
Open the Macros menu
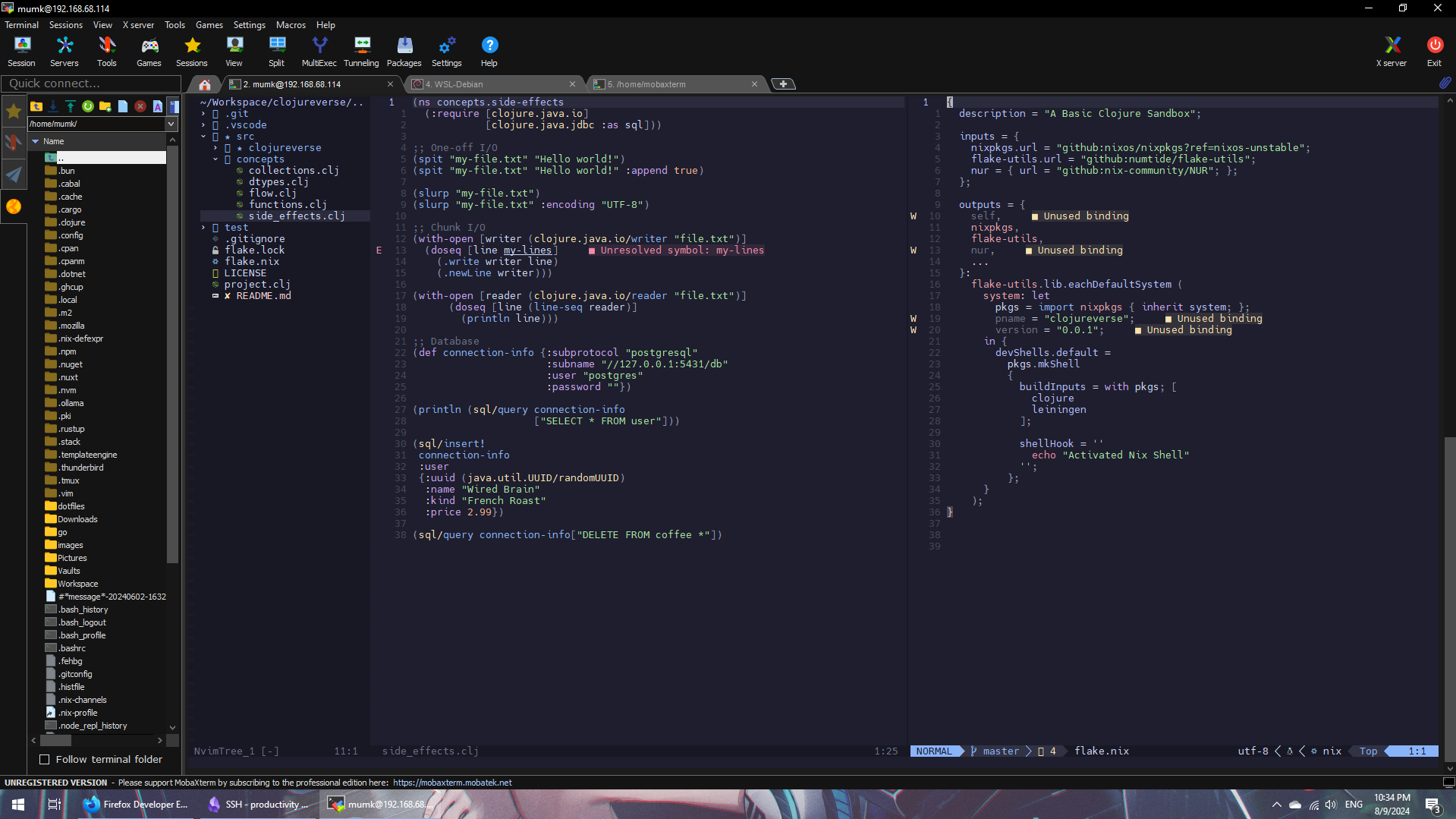click(x=291, y=24)
